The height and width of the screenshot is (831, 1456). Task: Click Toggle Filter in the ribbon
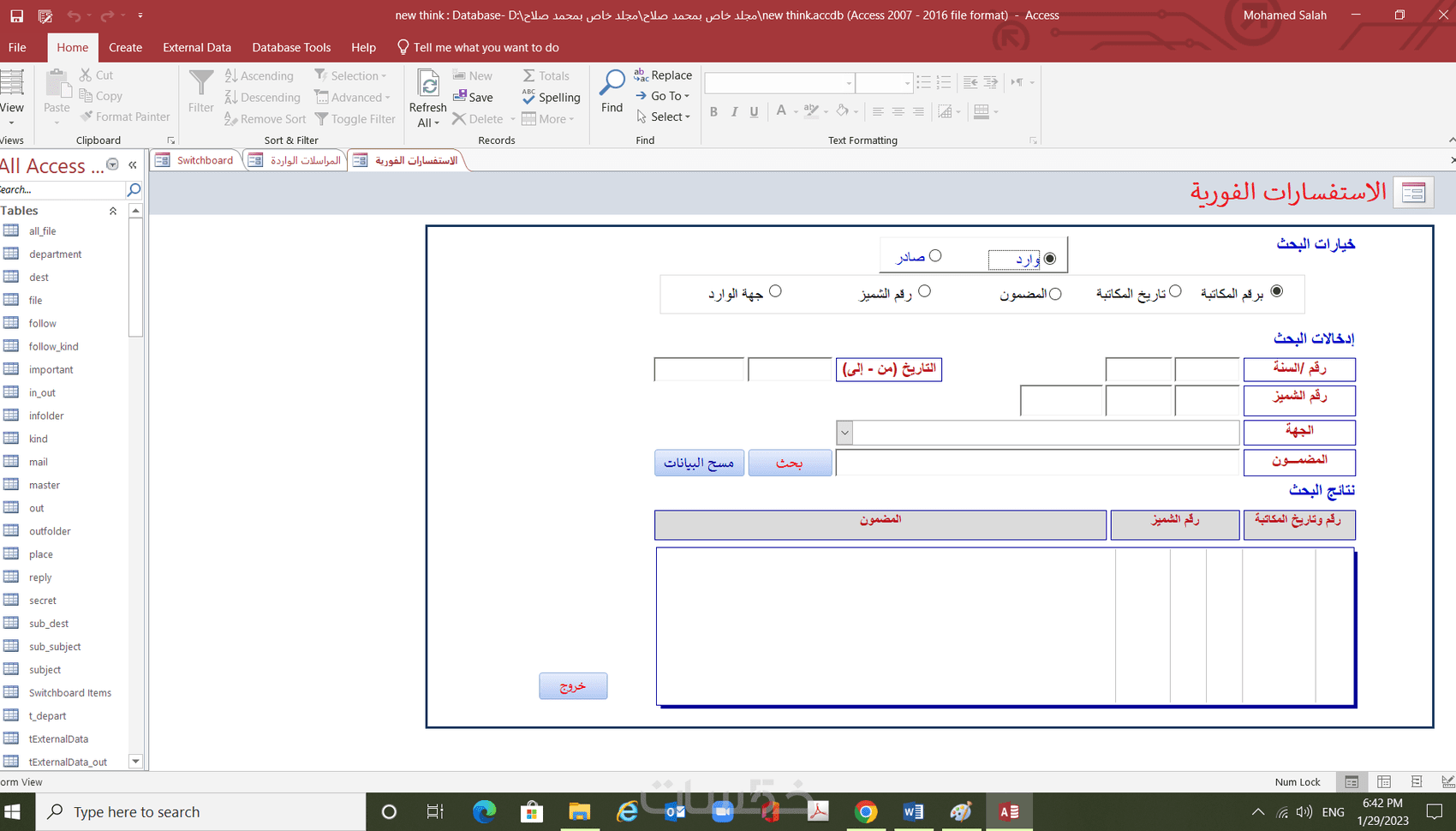click(x=355, y=119)
